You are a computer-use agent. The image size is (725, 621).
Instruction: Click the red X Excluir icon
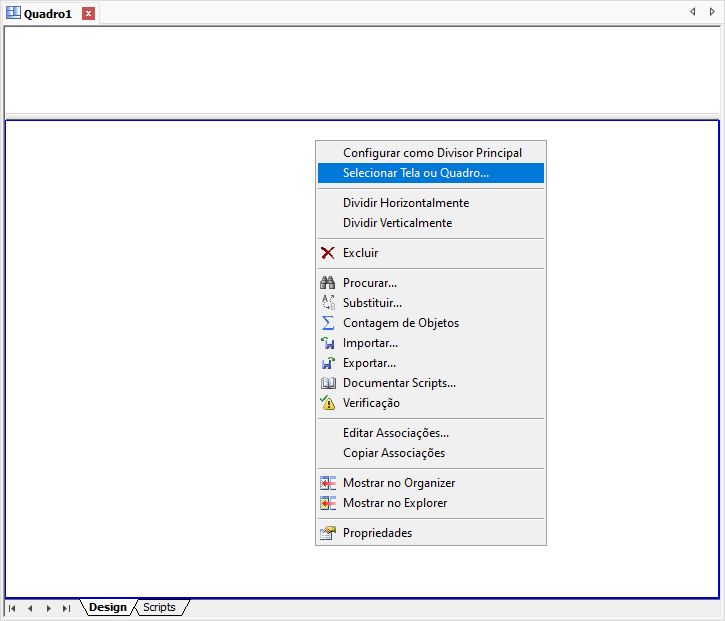pos(327,253)
